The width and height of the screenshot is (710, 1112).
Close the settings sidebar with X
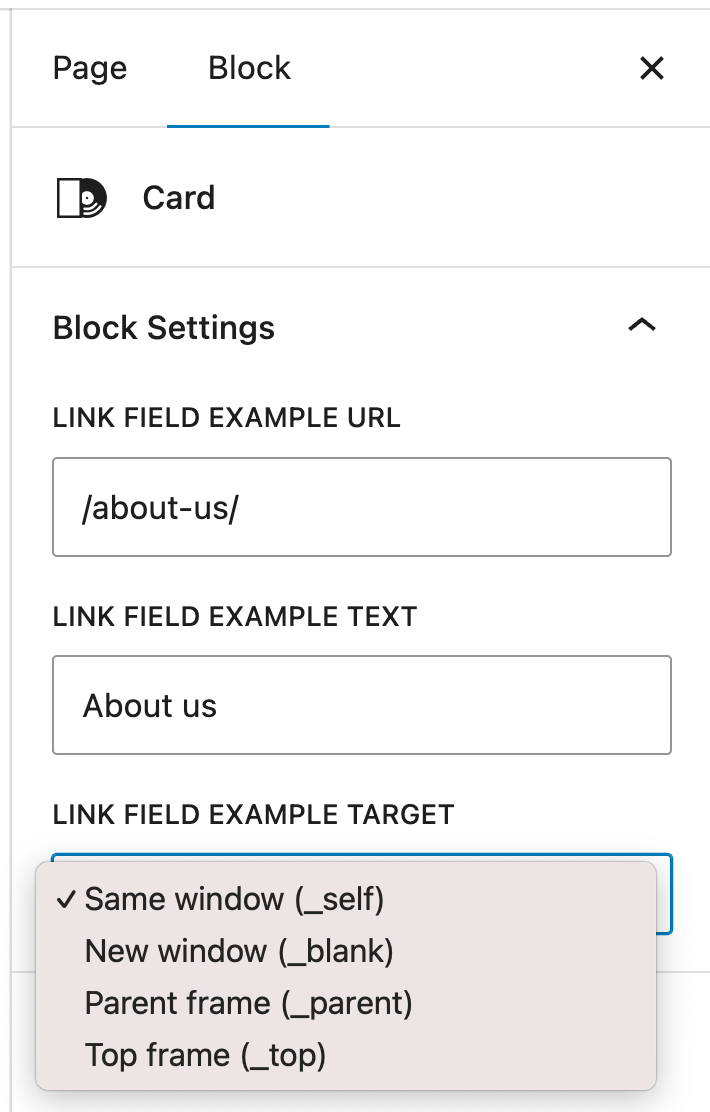coord(651,68)
